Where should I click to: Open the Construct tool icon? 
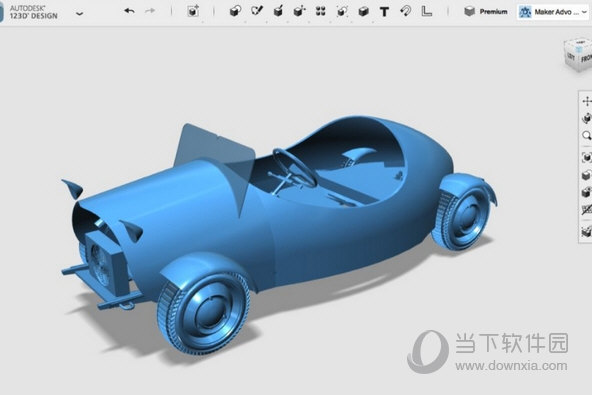click(x=278, y=11)
